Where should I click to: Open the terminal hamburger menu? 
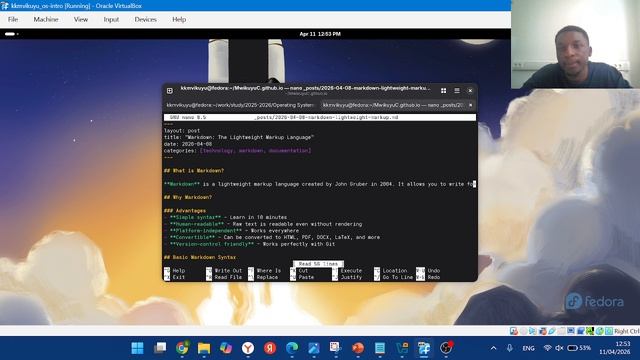coord(457,90)
